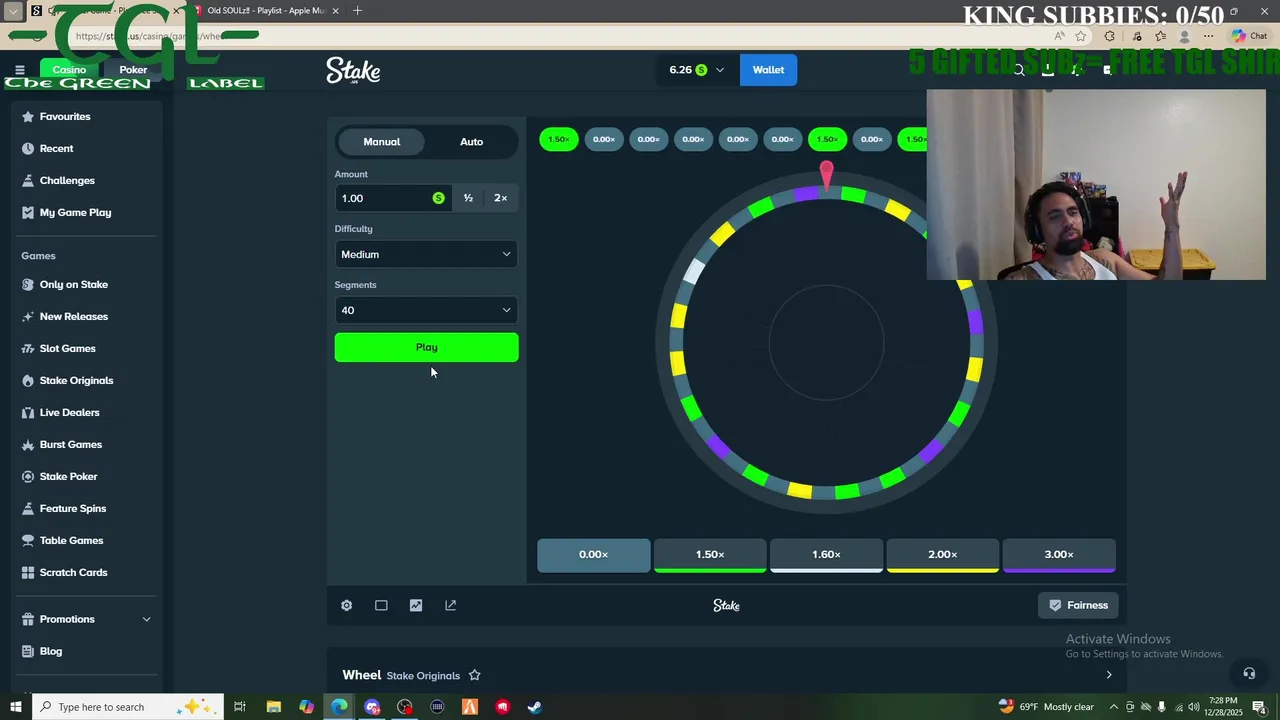
Task: Open the Fairness button
Action: (x=1078, y=605)
